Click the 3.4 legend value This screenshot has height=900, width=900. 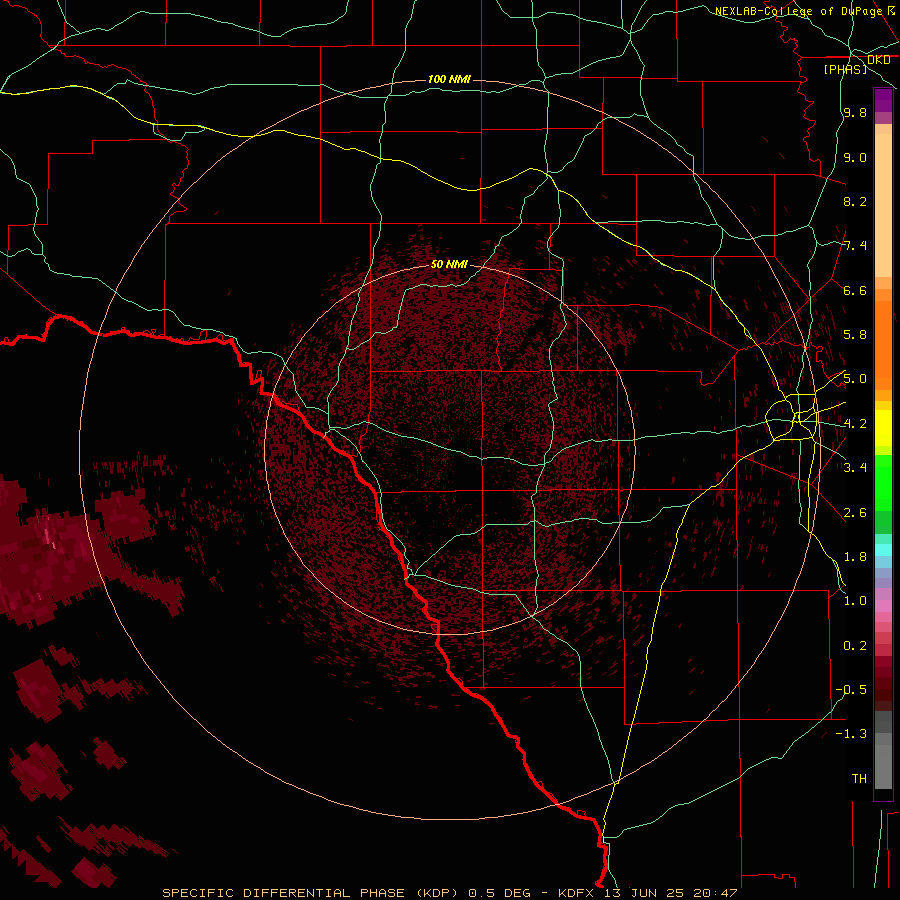point(855,468)
